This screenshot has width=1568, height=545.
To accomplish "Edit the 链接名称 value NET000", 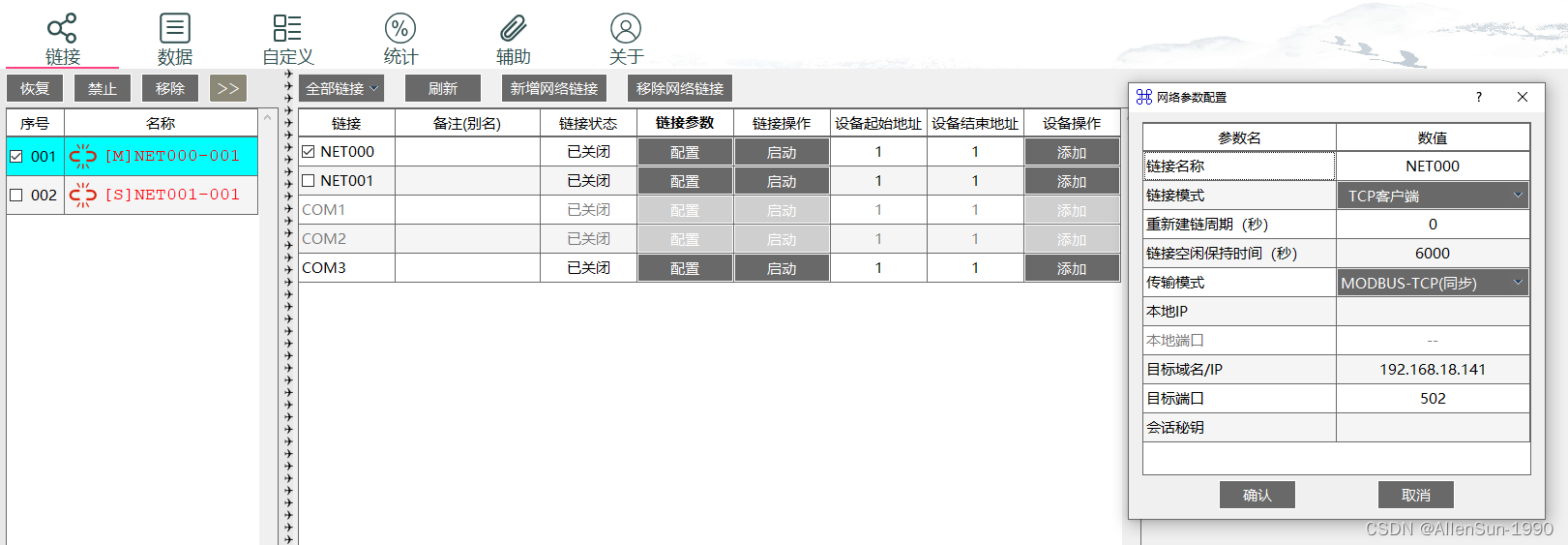I will [1433, 167].
